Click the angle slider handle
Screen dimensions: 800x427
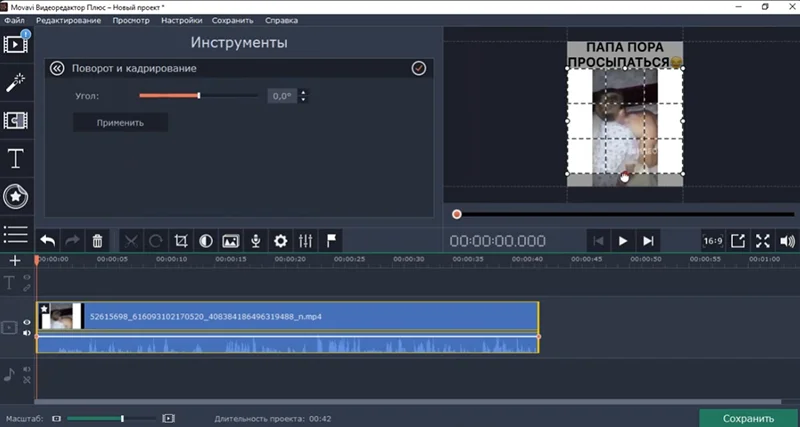pyautogui.click(x=199, y=95)
